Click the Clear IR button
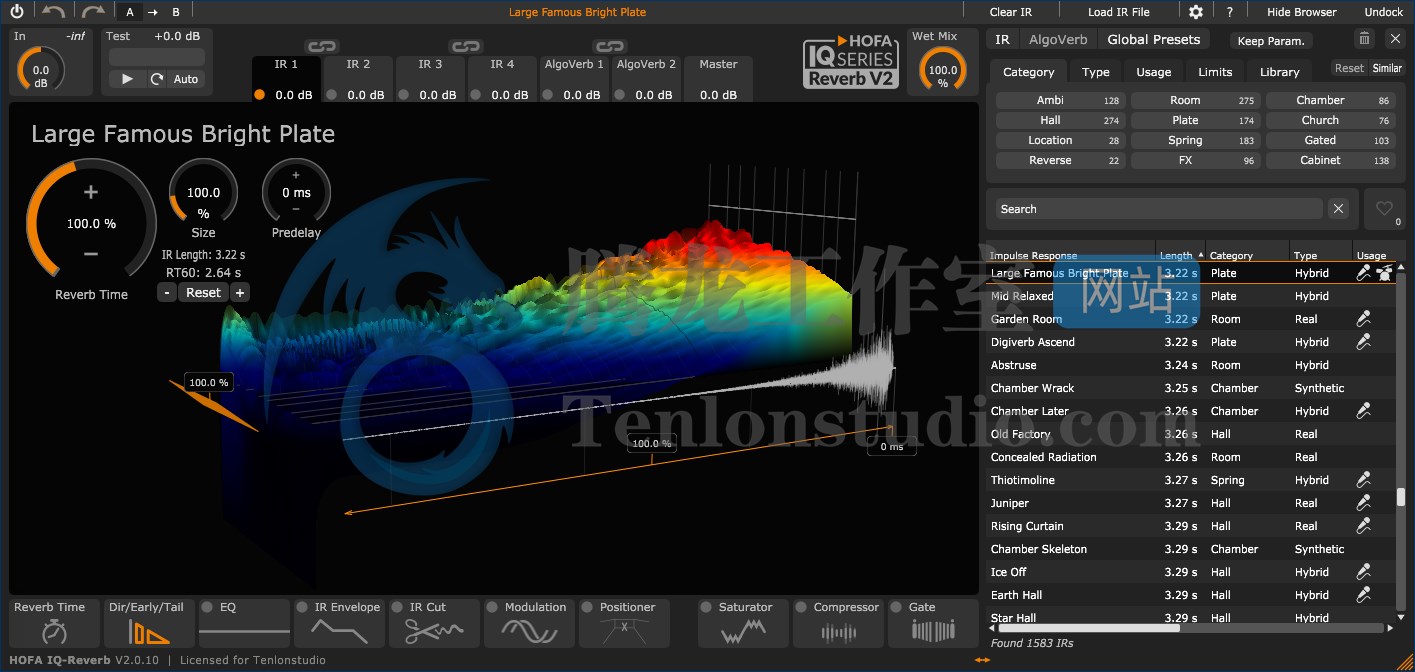 coord(1010,12)
